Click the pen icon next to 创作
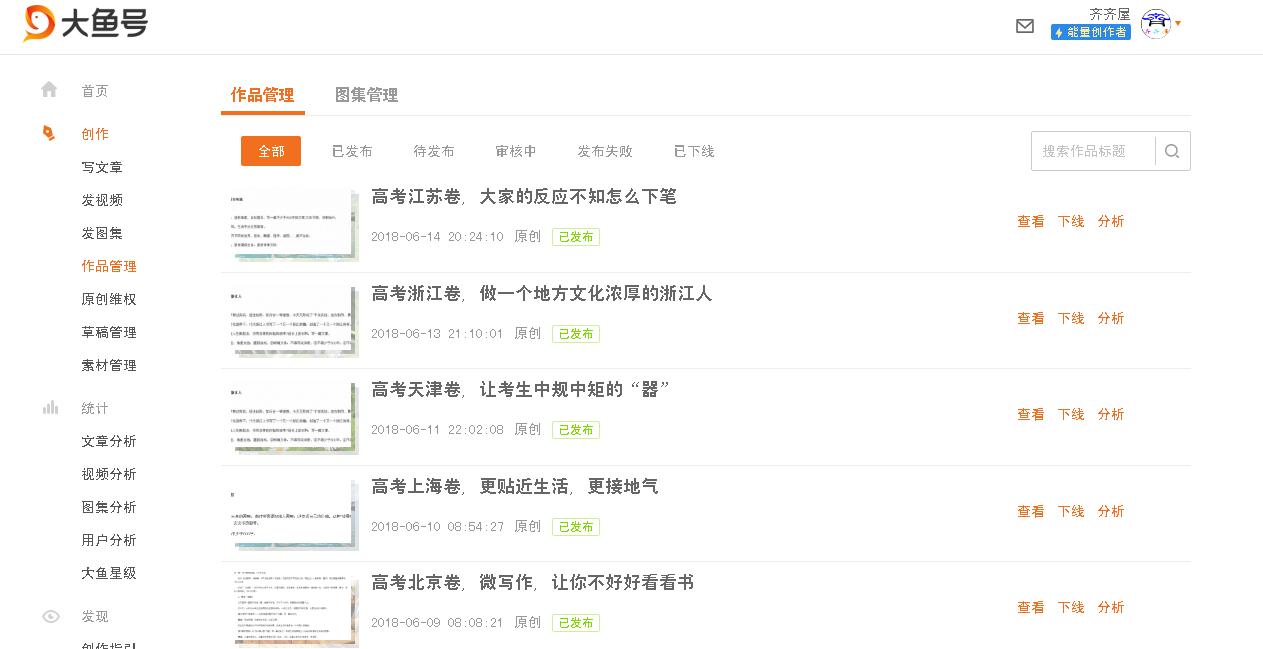The width and height of the screenshot is (1263, 649). pos(49,131)
